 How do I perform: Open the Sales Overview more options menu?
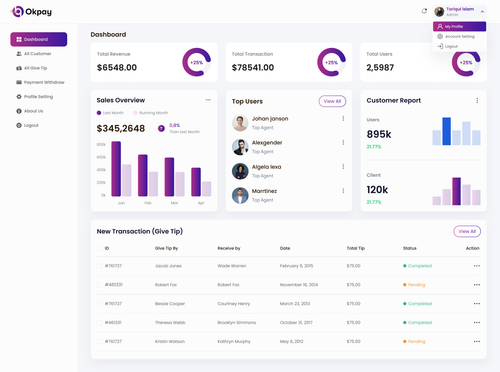(208, 100)
